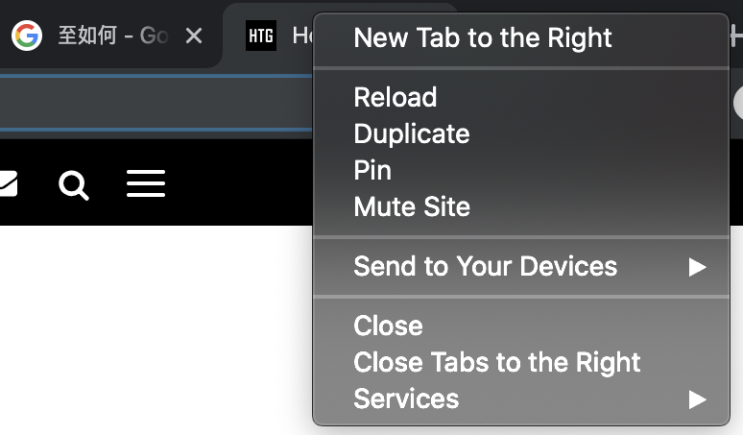Choose Close in the tab context menu

(388, 326)
